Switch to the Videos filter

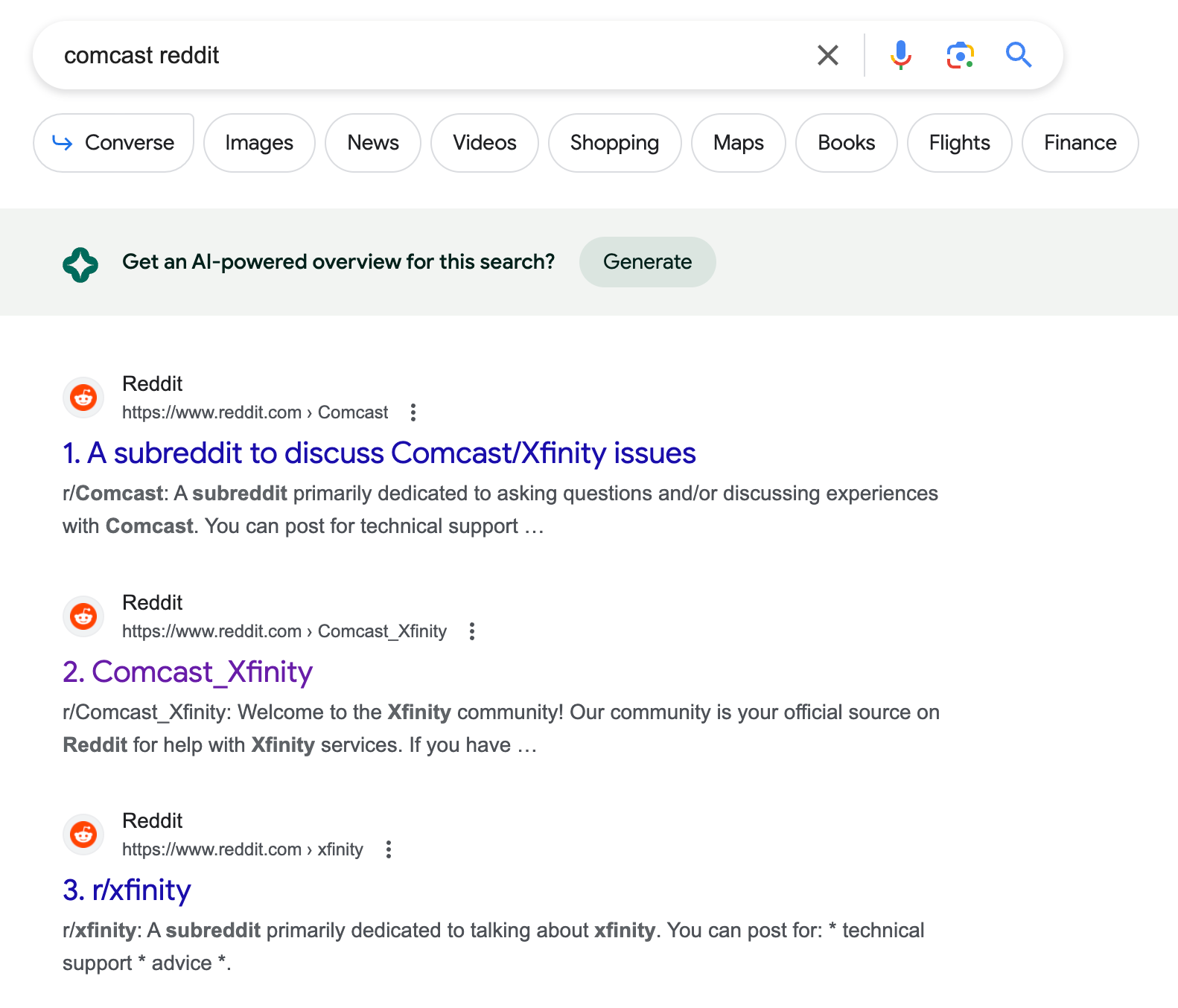coord(485,143)
